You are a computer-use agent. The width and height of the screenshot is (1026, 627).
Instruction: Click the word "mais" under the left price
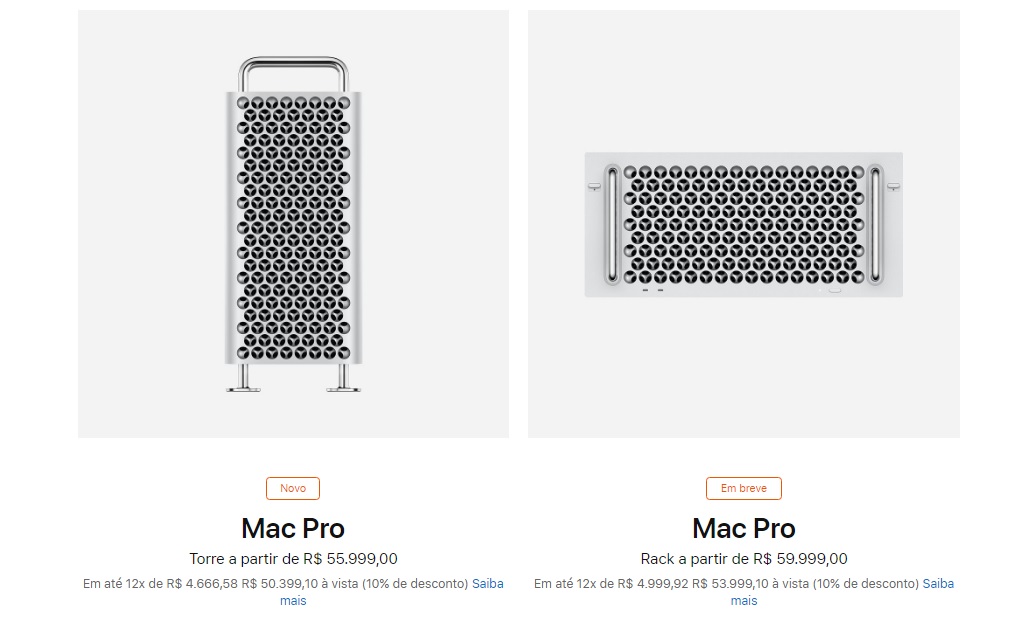click(292, 600)
